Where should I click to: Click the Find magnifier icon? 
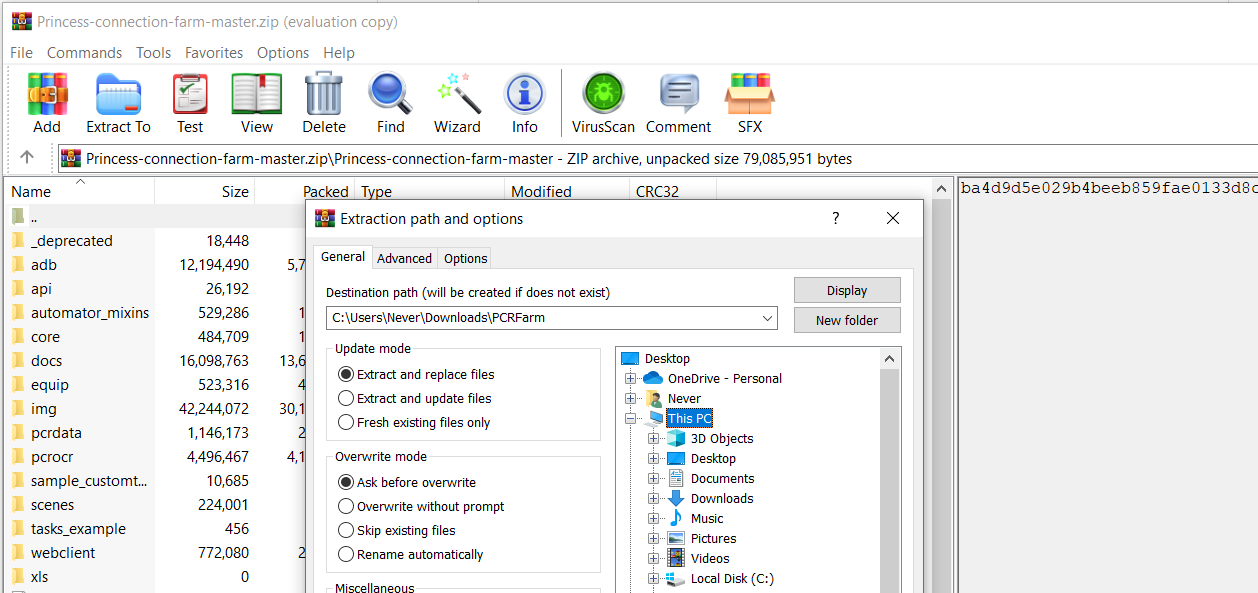391,94
